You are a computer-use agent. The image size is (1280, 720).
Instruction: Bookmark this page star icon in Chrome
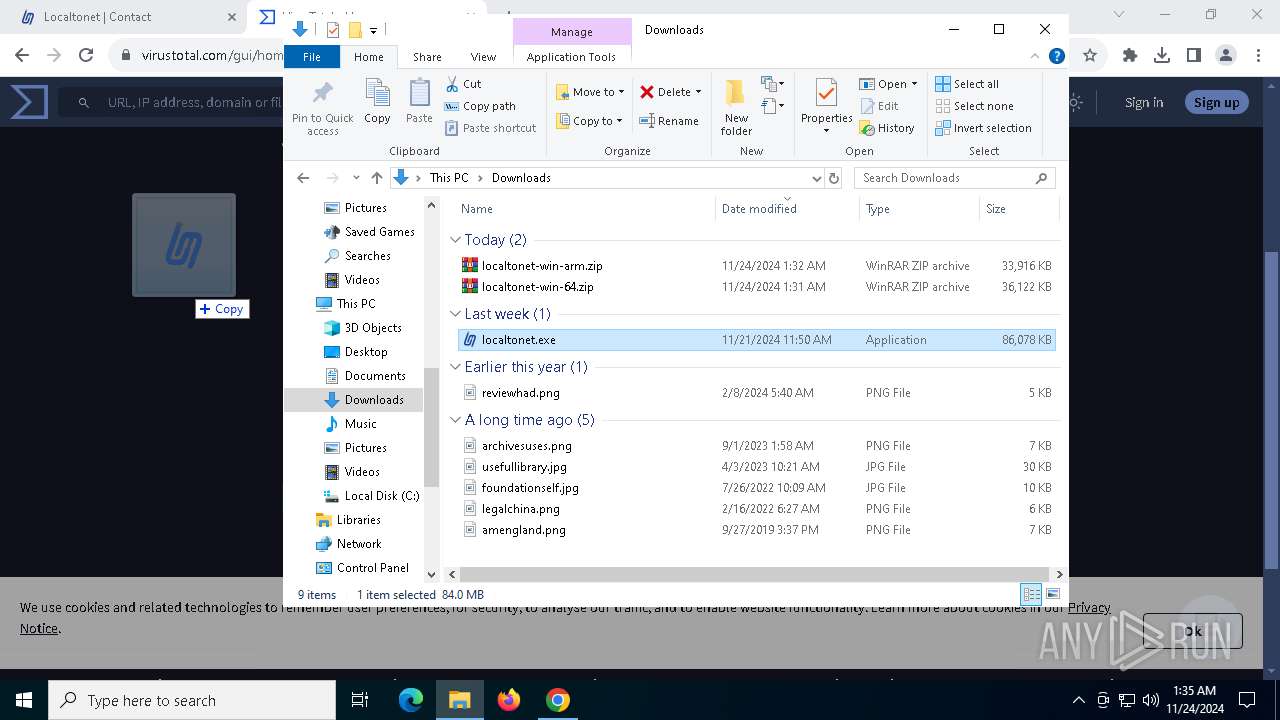coord(1090,56)
